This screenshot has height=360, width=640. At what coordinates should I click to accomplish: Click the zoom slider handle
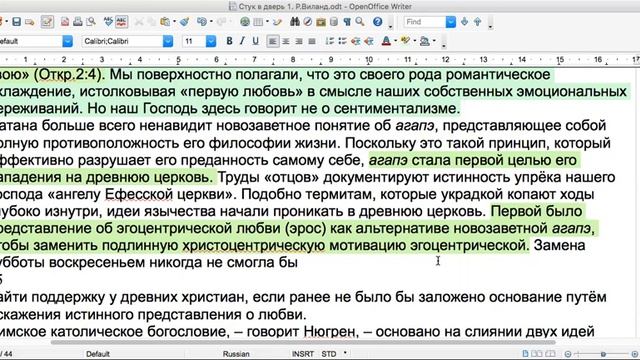pyautogui.click(x=603, y=354)
